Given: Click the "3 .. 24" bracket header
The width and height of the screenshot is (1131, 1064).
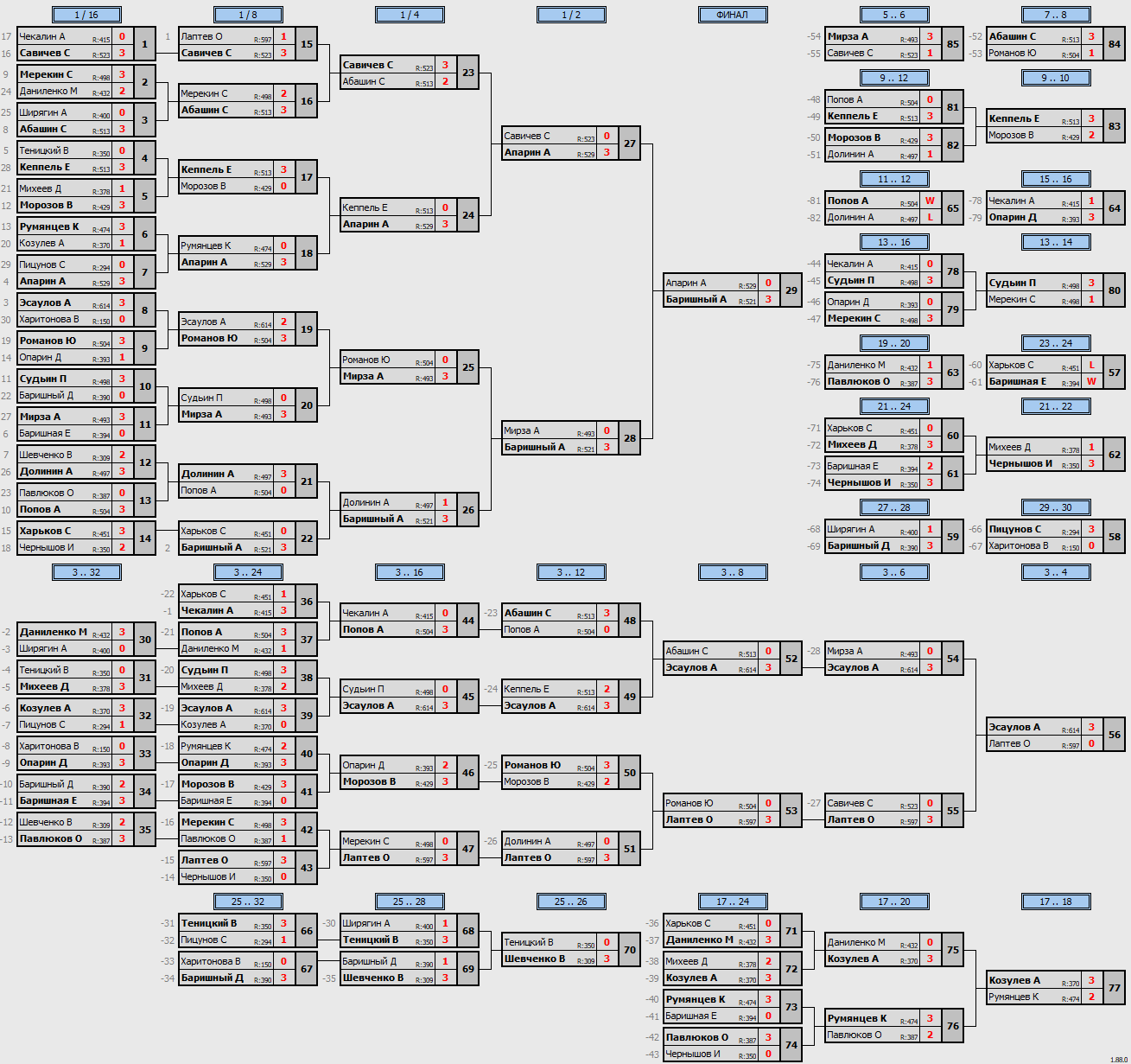Looking at the screenshot, I should [x=248, y=572].
